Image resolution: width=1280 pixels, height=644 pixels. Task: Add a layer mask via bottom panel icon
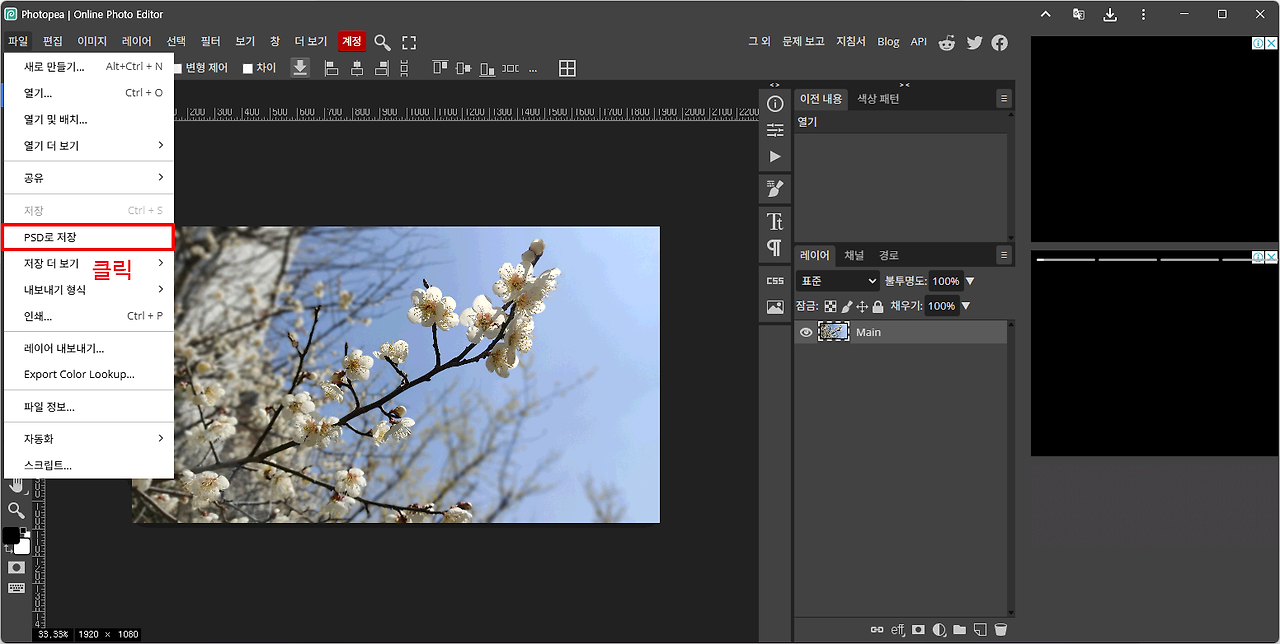coord(918,630)
